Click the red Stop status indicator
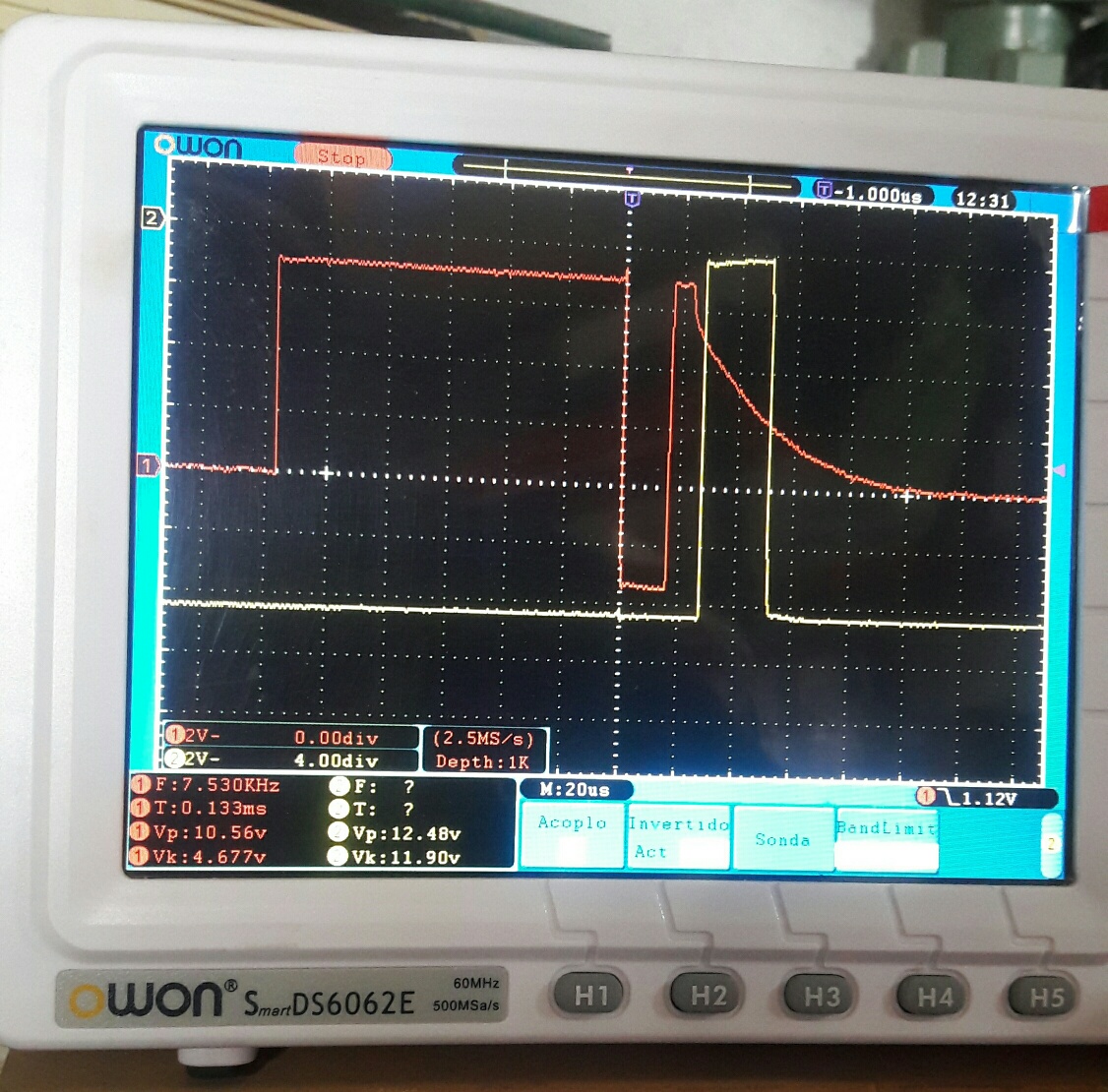 [x=342, y=156]
